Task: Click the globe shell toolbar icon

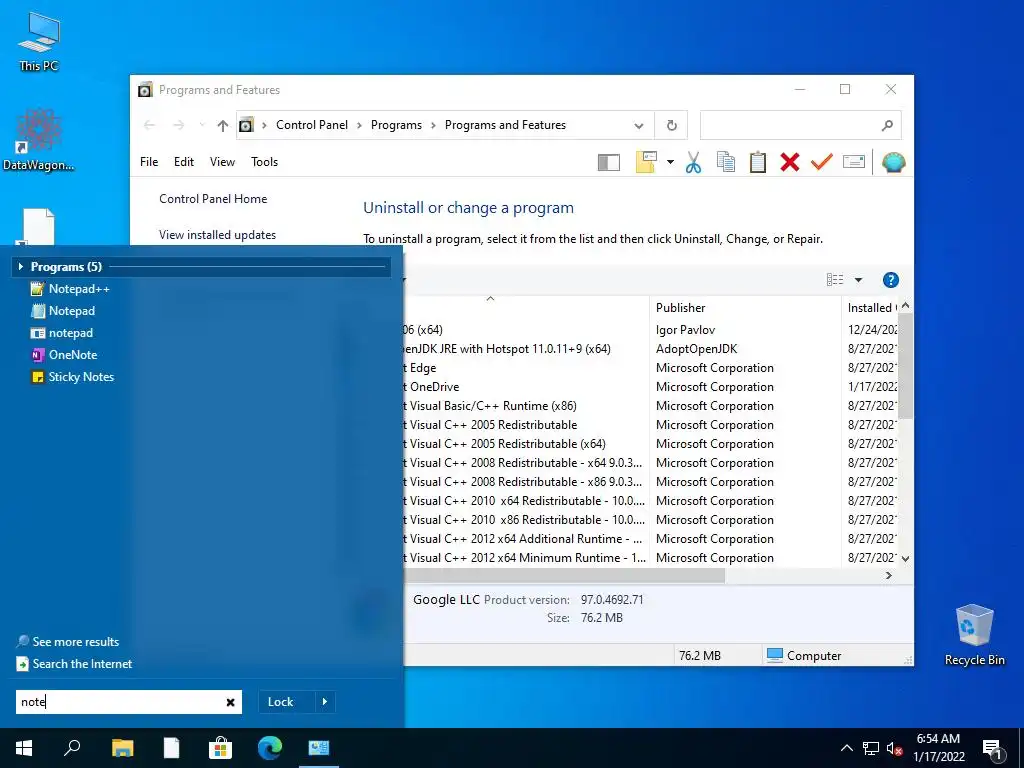Action: (x=893, y=162)
